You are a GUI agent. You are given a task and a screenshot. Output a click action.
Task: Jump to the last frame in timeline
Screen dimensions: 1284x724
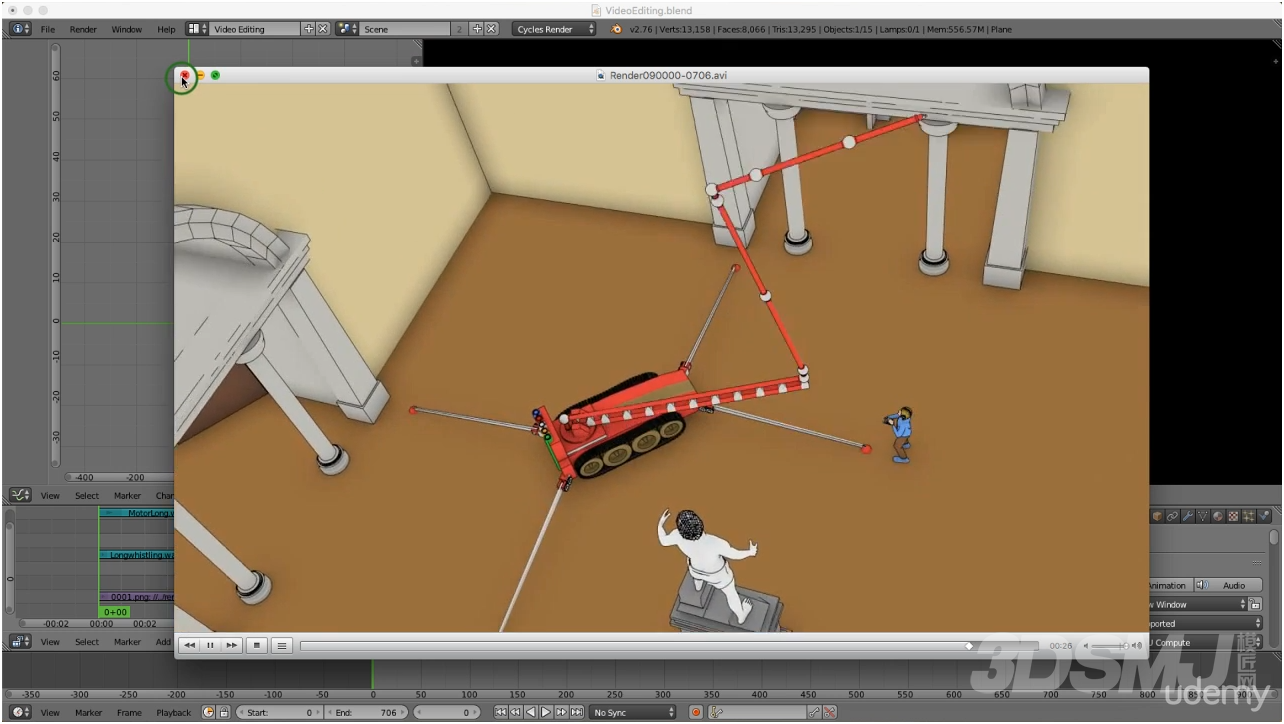tap(577, 712)
